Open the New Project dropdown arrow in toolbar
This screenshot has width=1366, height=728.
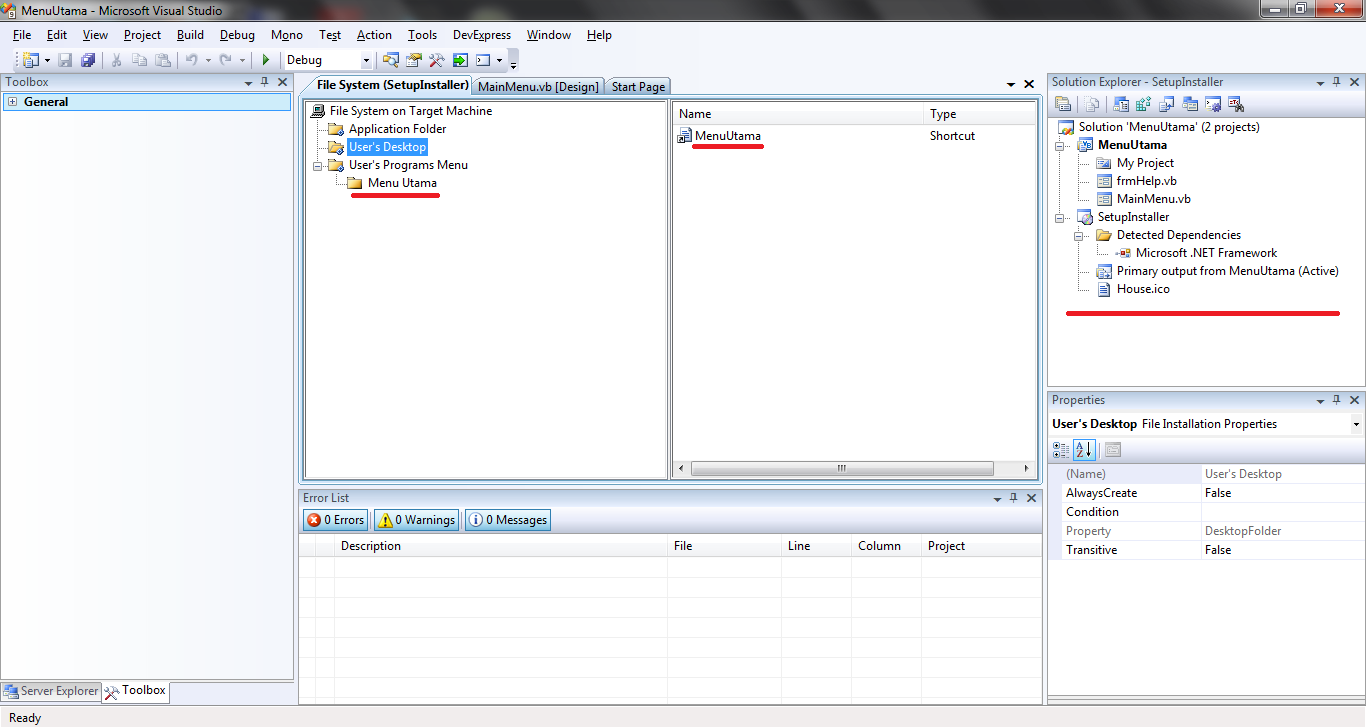(x=46, y=60)
